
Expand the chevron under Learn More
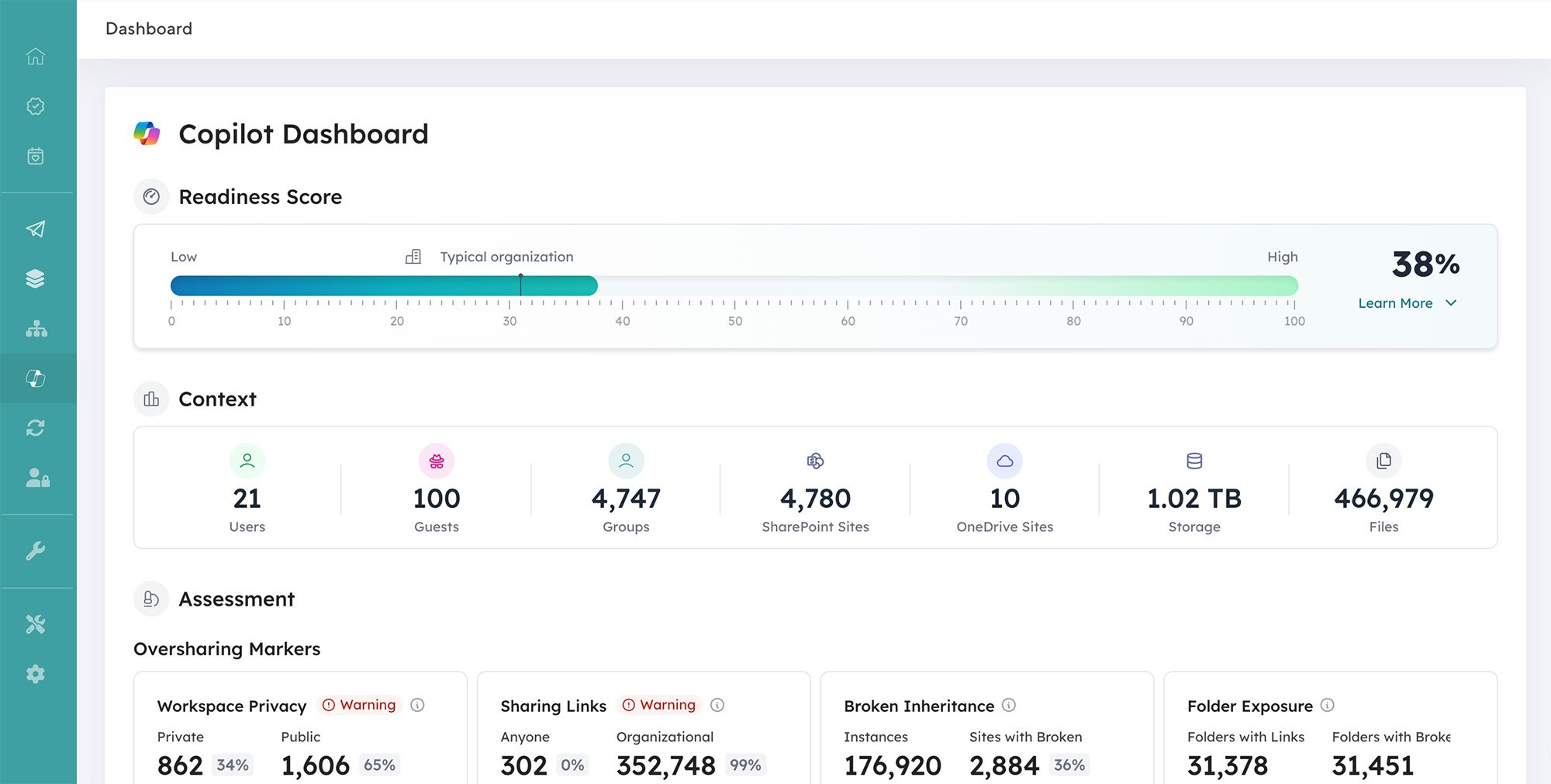[x=1451, y=304]
